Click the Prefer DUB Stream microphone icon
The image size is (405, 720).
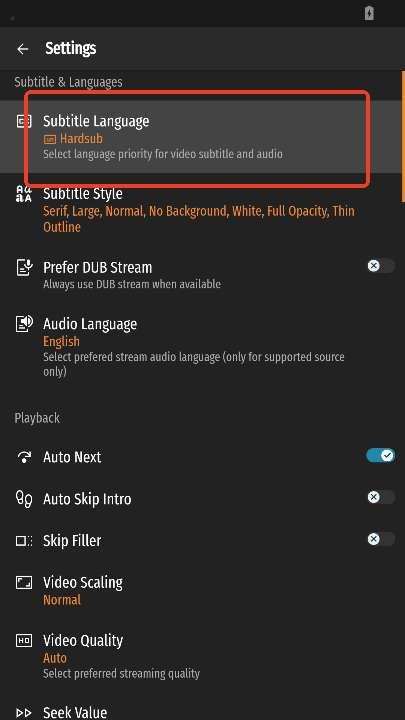[24, 267]
